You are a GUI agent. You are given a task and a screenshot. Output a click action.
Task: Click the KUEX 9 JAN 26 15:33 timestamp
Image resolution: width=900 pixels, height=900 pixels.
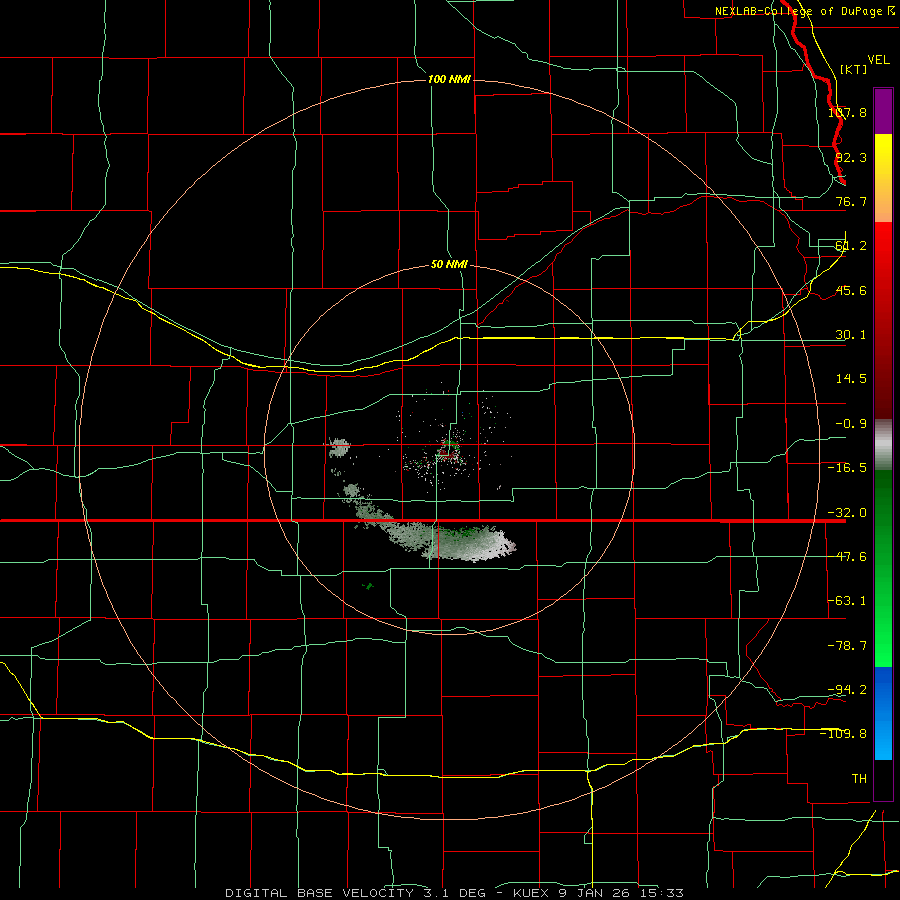tap(599, 893)
